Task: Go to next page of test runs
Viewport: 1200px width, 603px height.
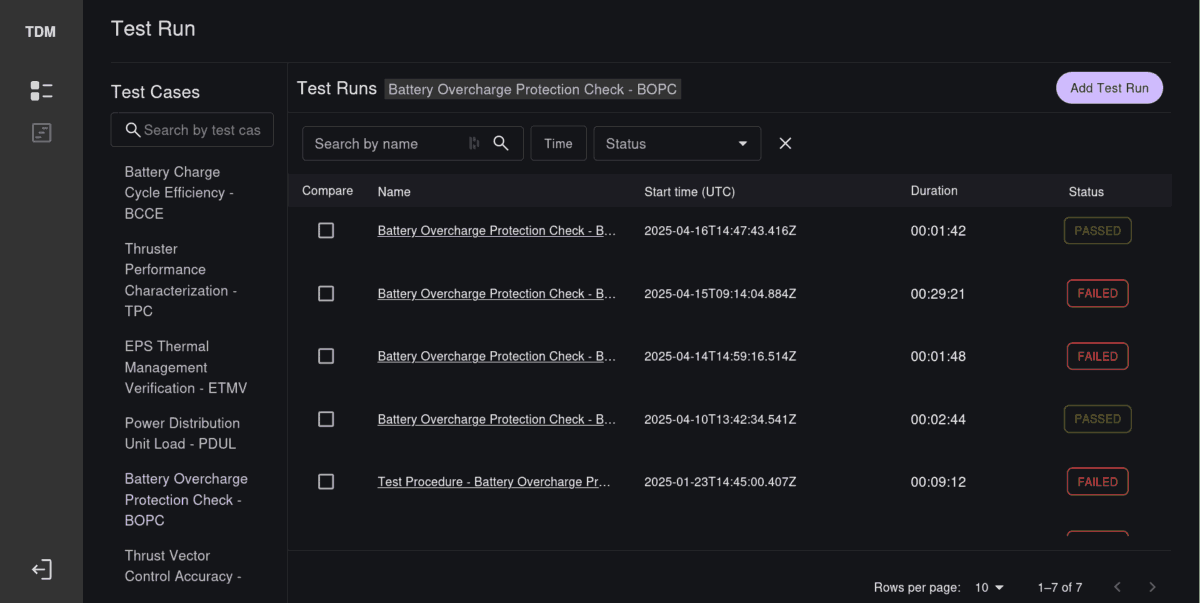Action: 1152,587
